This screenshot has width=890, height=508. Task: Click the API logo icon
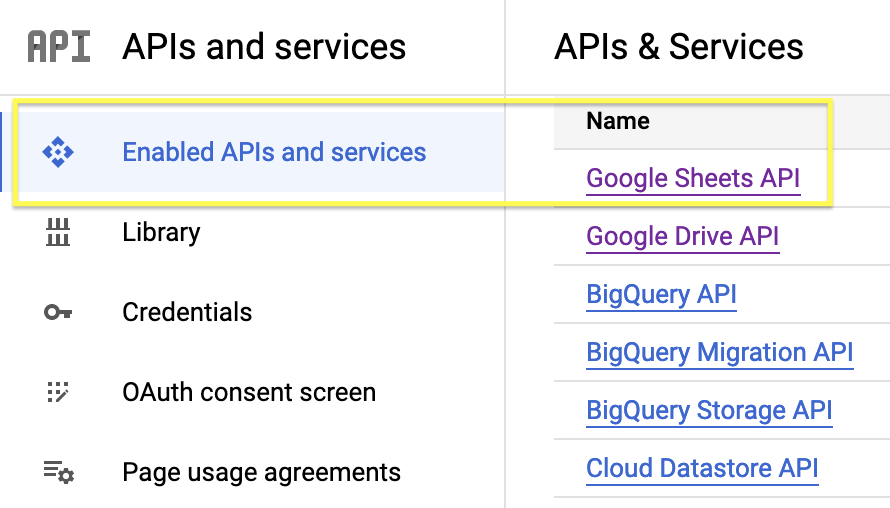coord(58,47)
